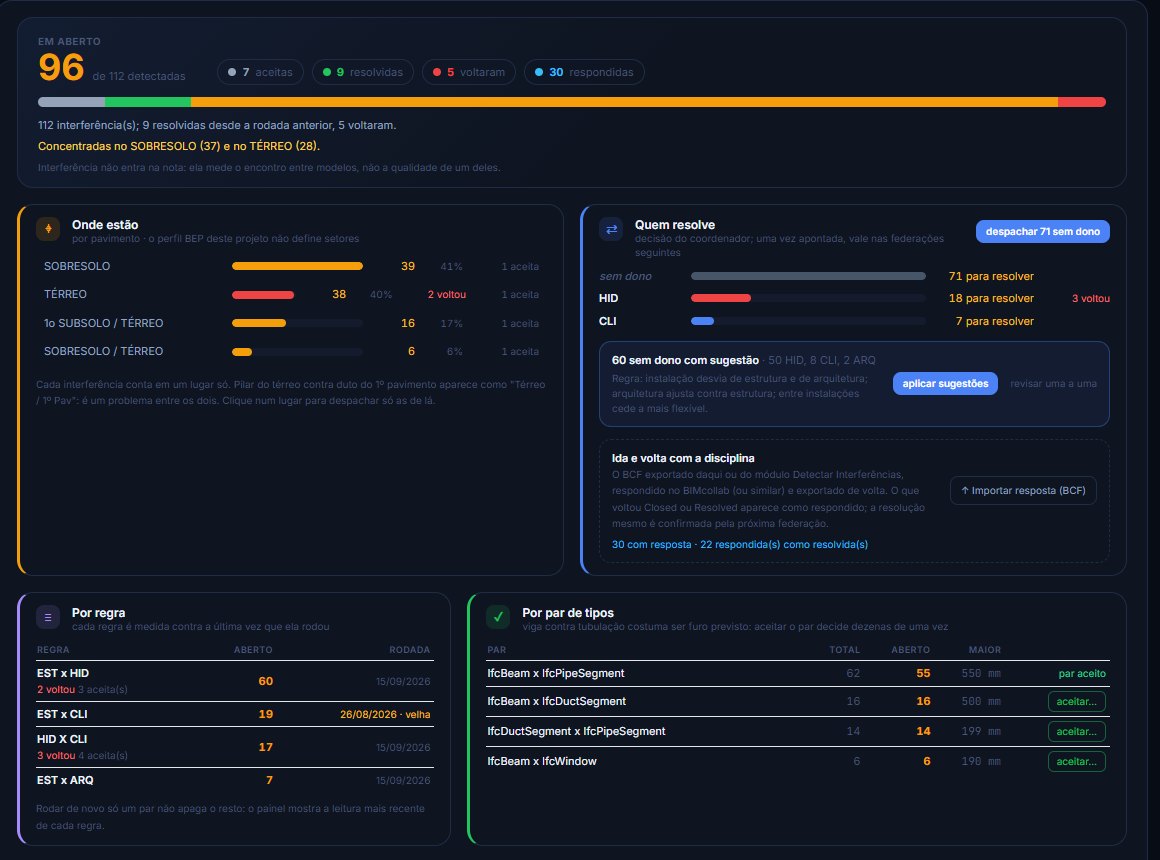1160x860 pixels.
Task: Click the list icon beside Por regra
Action: click(48, 617)
